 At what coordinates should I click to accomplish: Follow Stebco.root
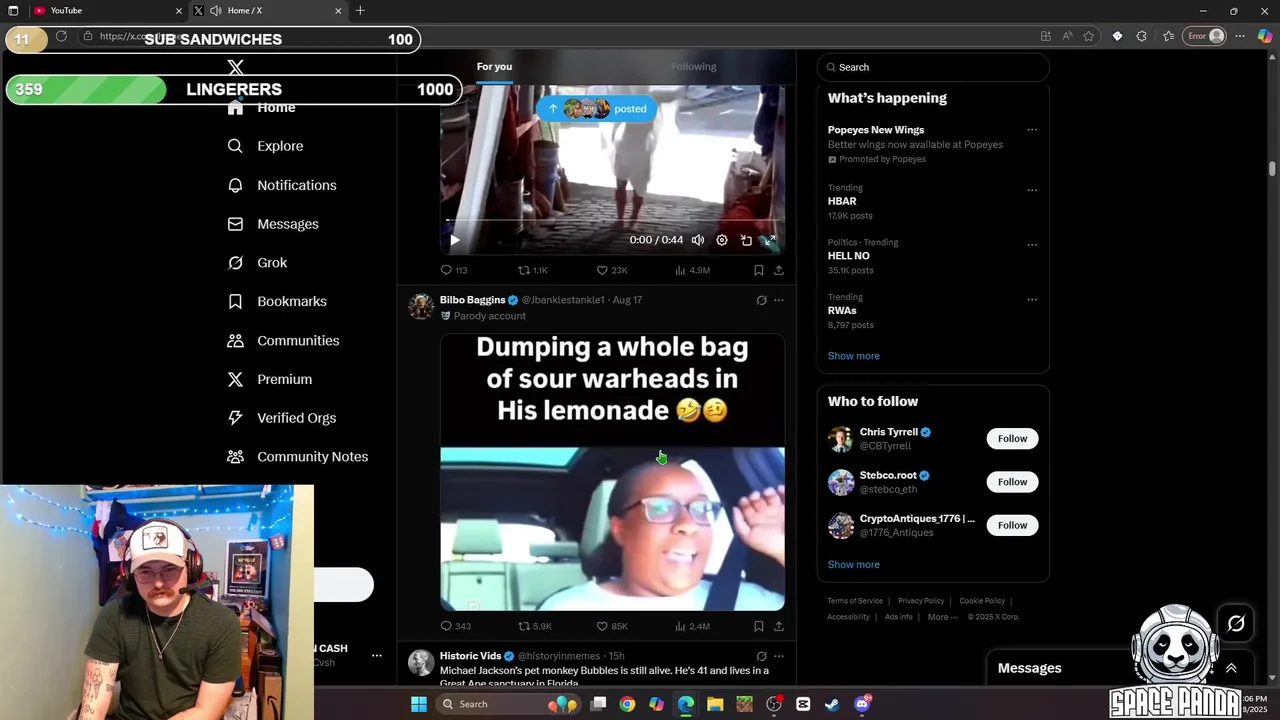click(1012, 482)
